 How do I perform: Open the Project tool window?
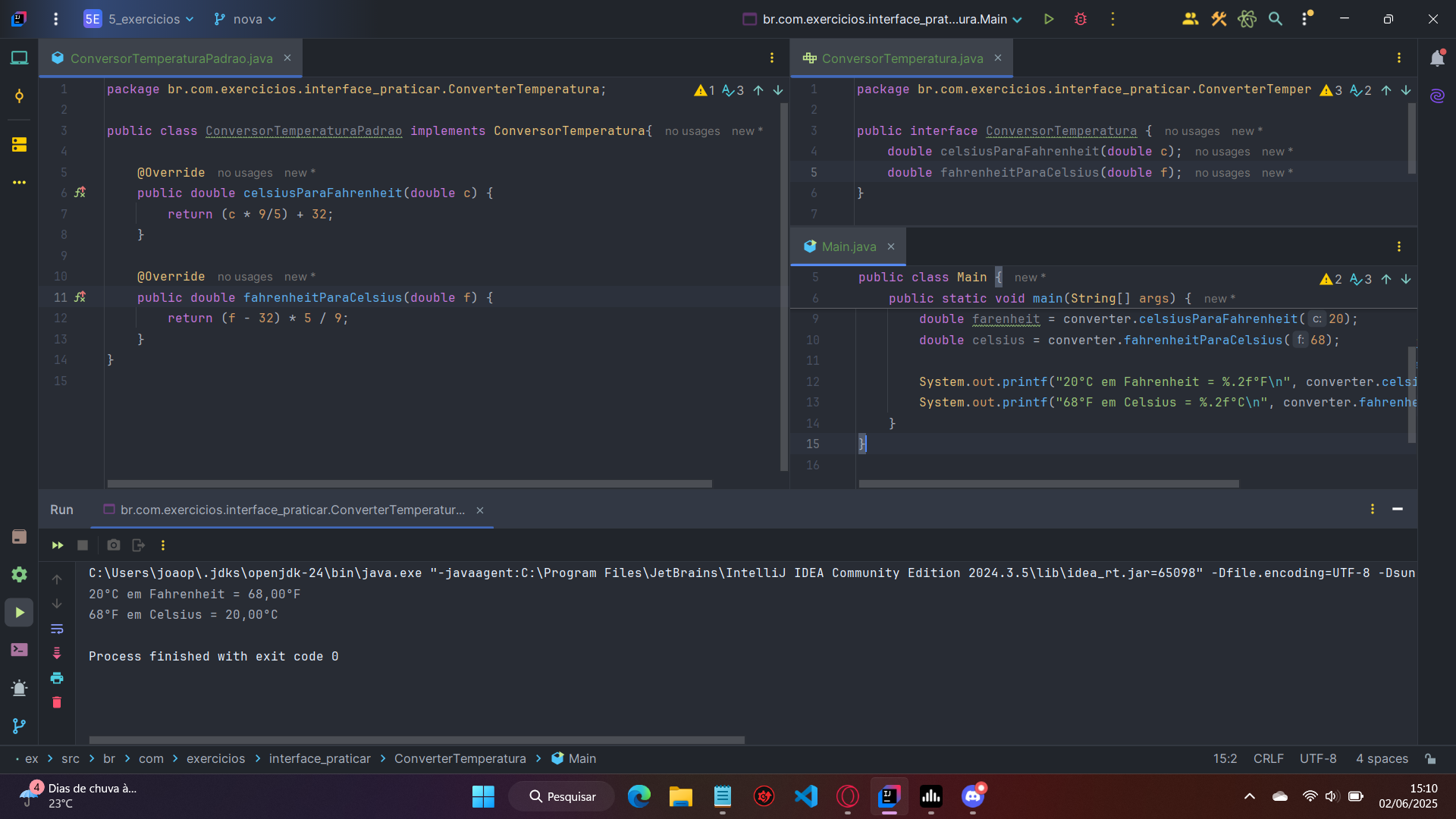coord(19,58)
